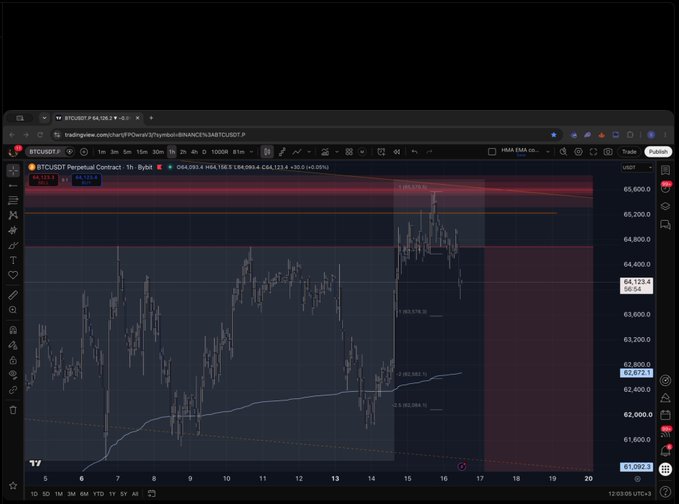
Task: Expand the circled chevron more menu
Action: [x=362, y=152]
